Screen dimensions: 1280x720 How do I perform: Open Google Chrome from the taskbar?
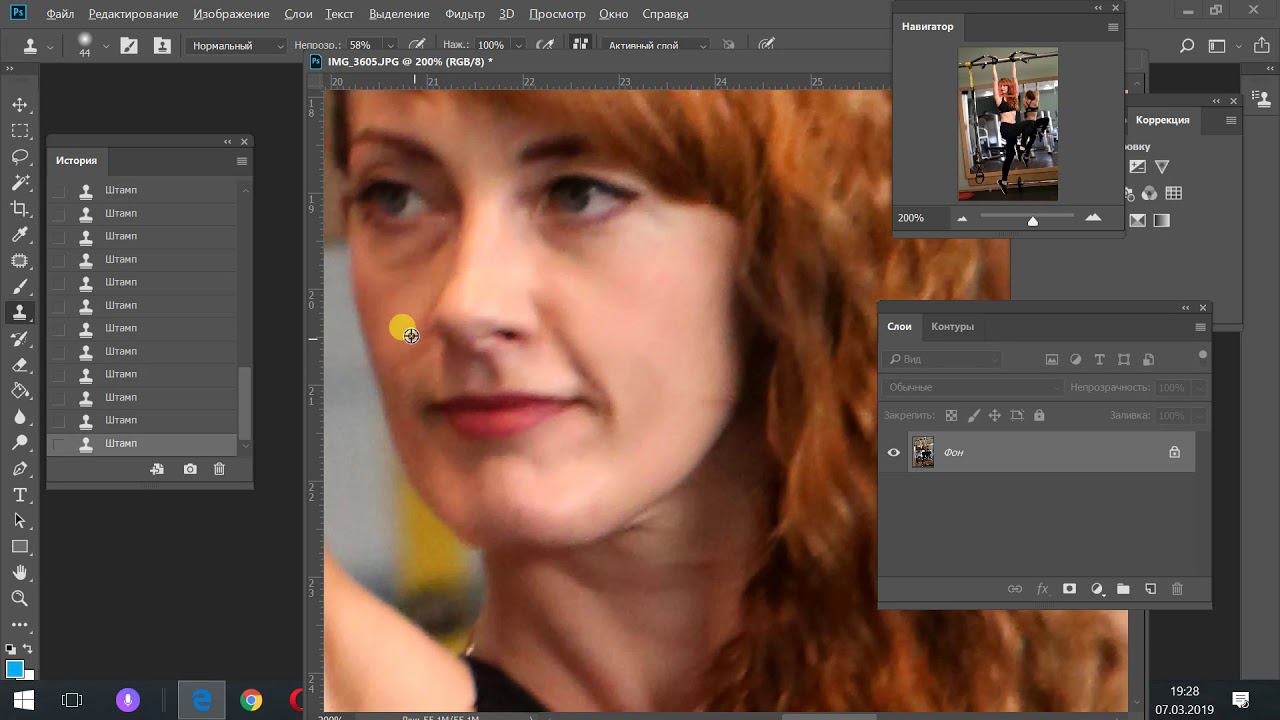pos(251,700)
